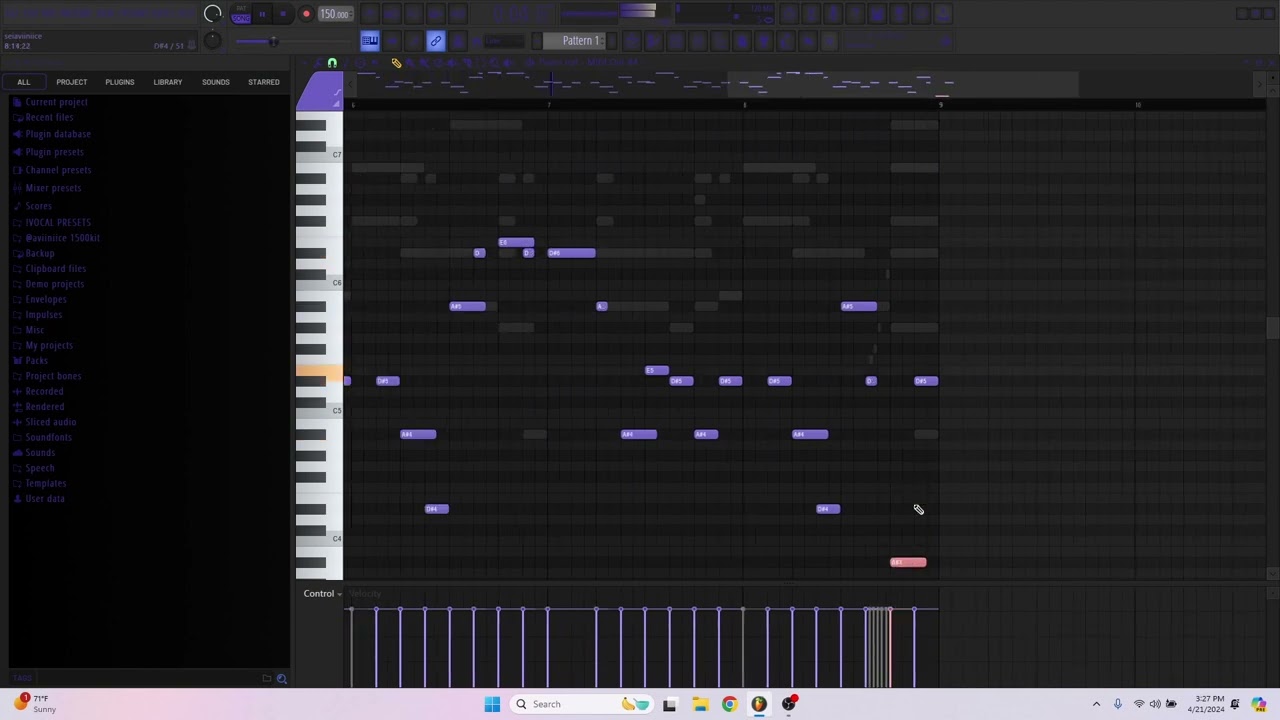Open the Rendered folder
Image resolution: width=1280 pixels, height=720 pixels.
coord(44,407)
